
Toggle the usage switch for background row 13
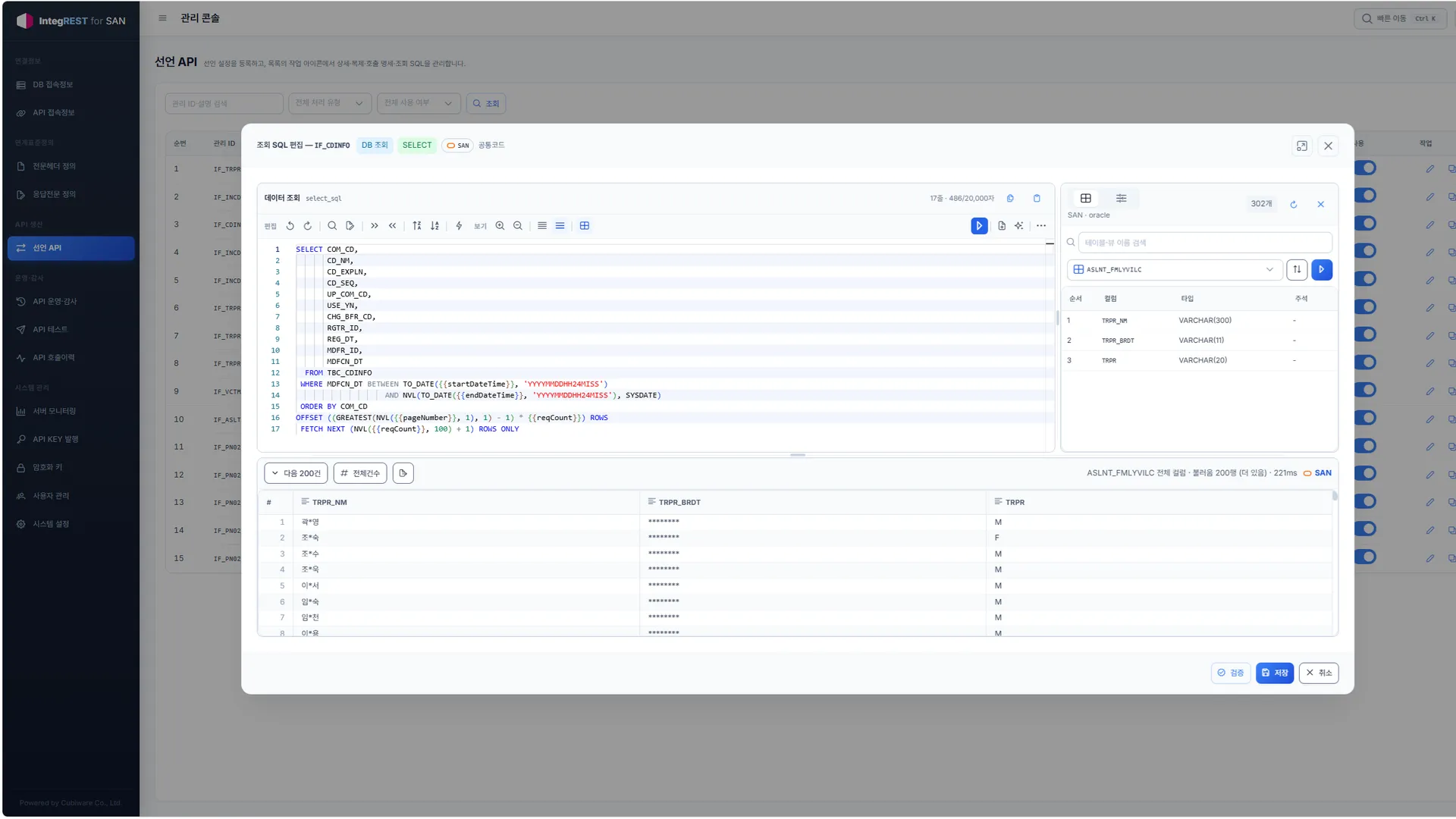[x=1365, y=501]
